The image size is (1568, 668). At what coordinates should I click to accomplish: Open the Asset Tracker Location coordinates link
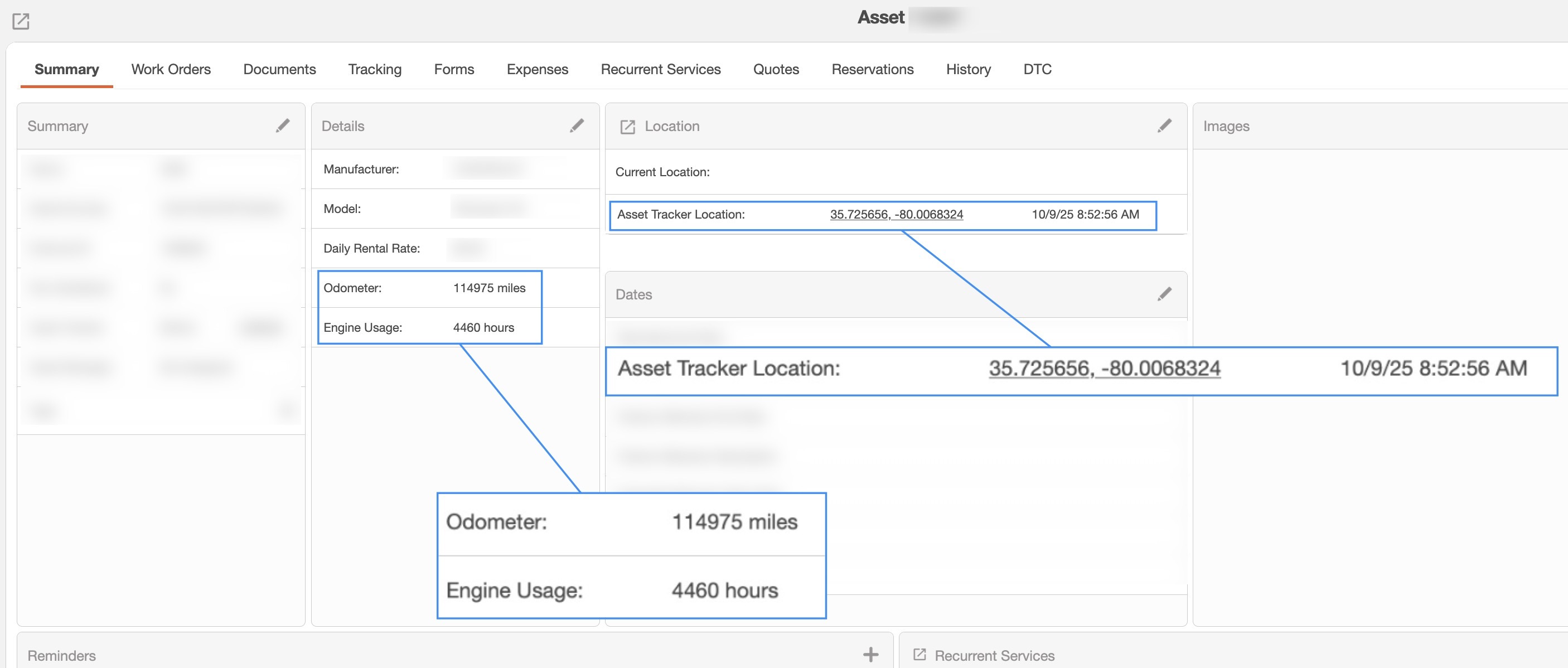click(897, 214)
